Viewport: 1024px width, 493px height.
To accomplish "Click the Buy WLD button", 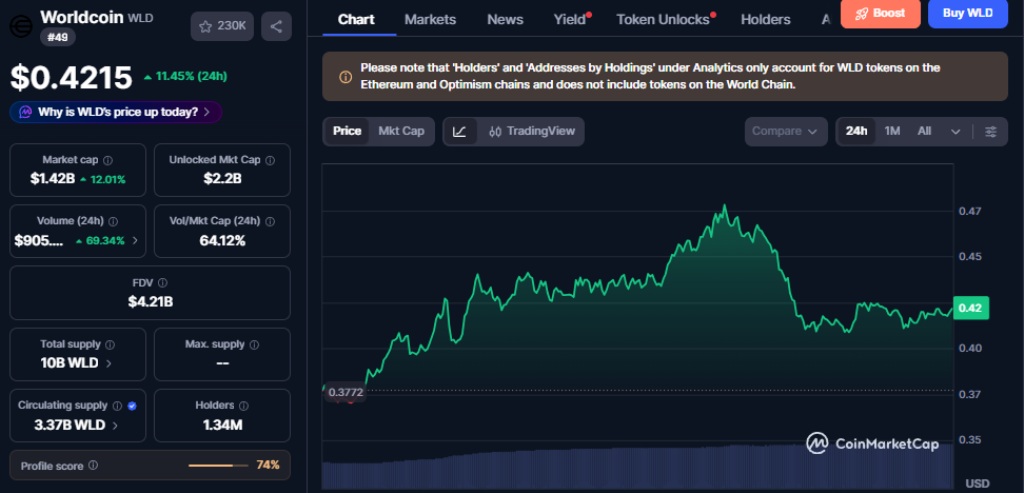I will pos(968,14).
